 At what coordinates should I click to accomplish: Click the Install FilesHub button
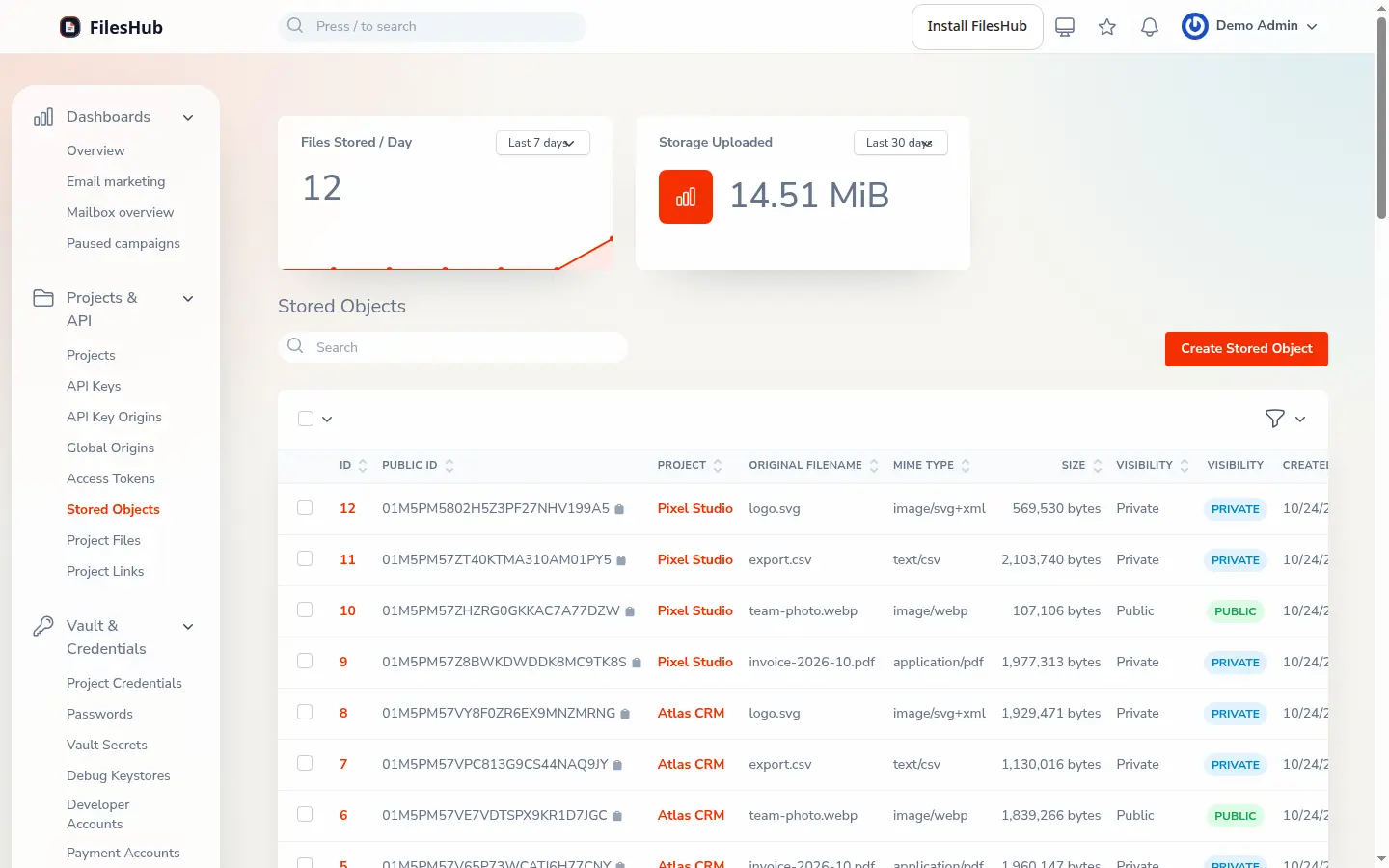click(x=977, y=27)
